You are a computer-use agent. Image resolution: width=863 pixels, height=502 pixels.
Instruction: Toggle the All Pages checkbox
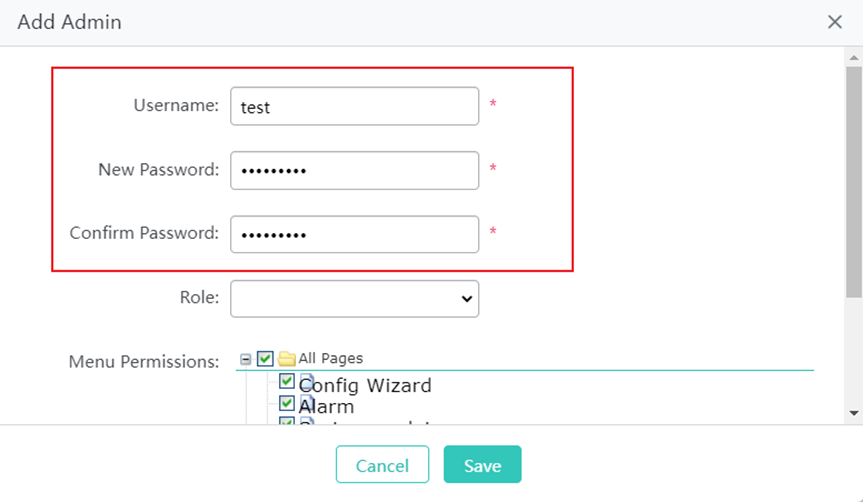(265, 358)
